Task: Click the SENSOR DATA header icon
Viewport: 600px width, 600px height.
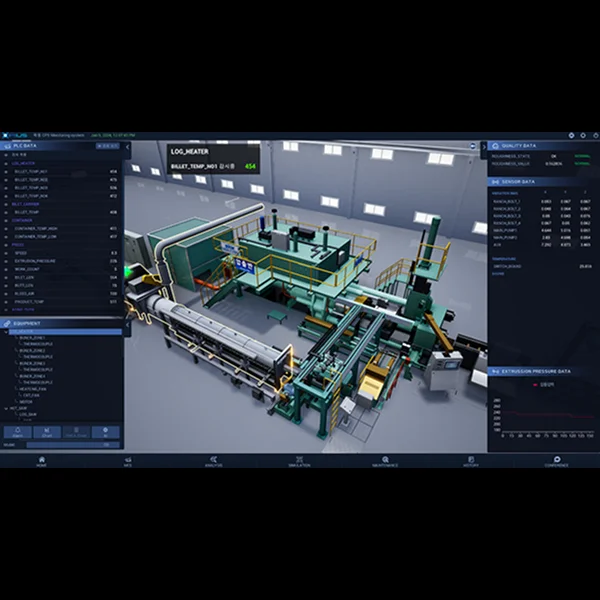Action: [496, 182]
